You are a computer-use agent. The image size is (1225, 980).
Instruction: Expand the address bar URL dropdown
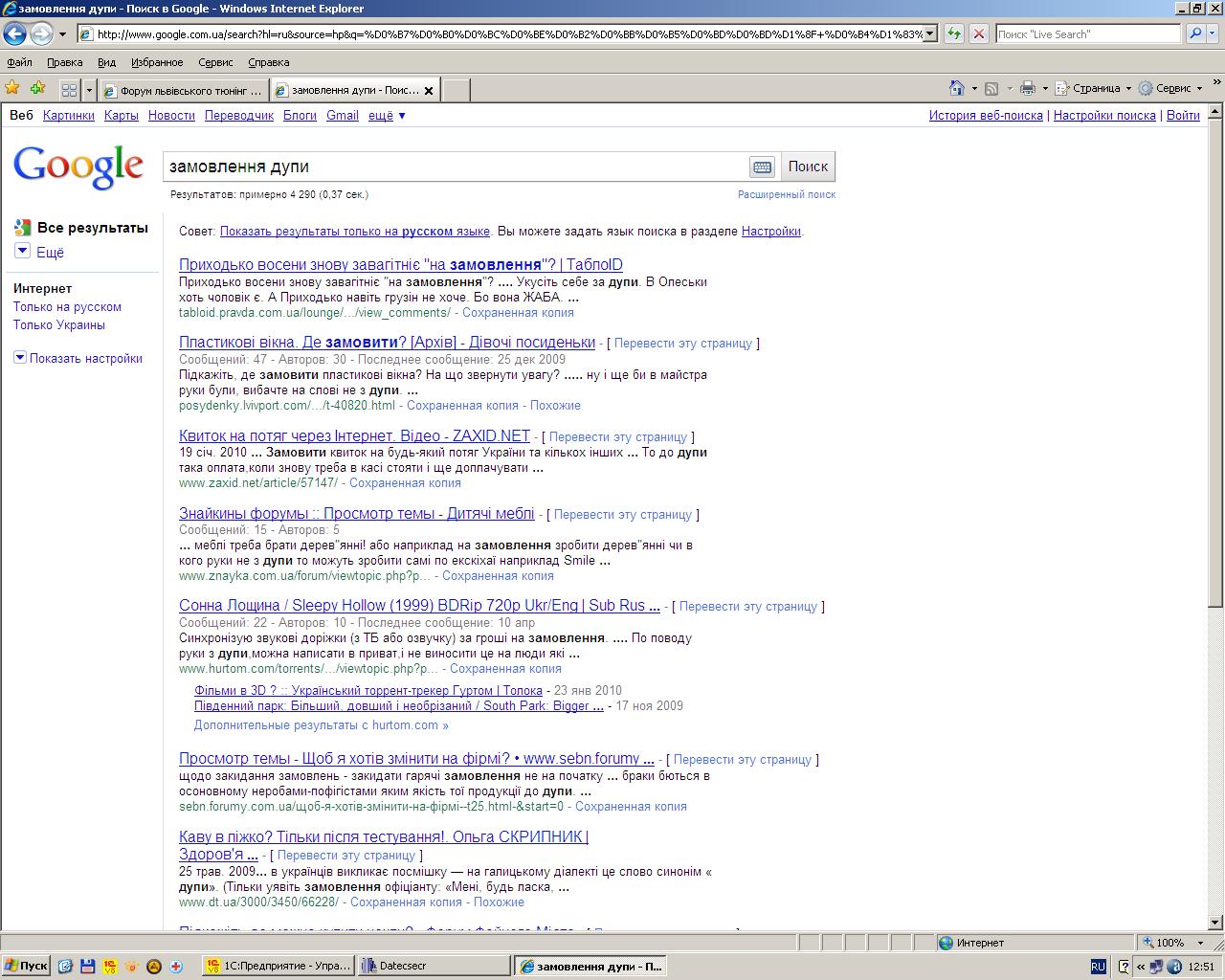(x=929, y=33)
